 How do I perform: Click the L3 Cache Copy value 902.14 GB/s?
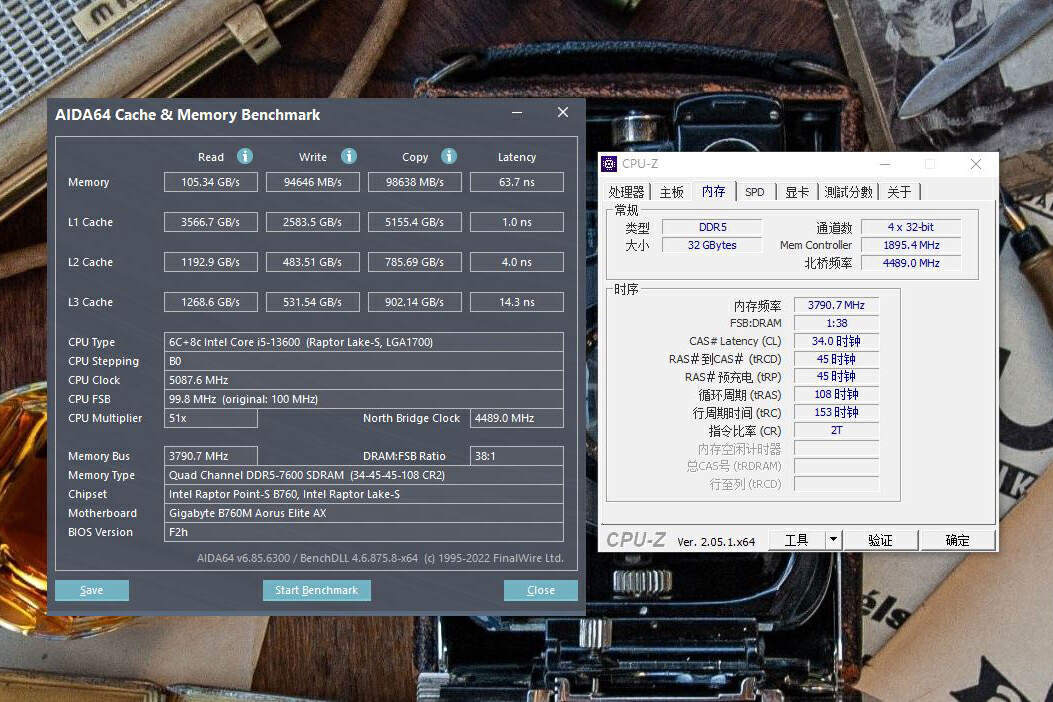(415, 302)
